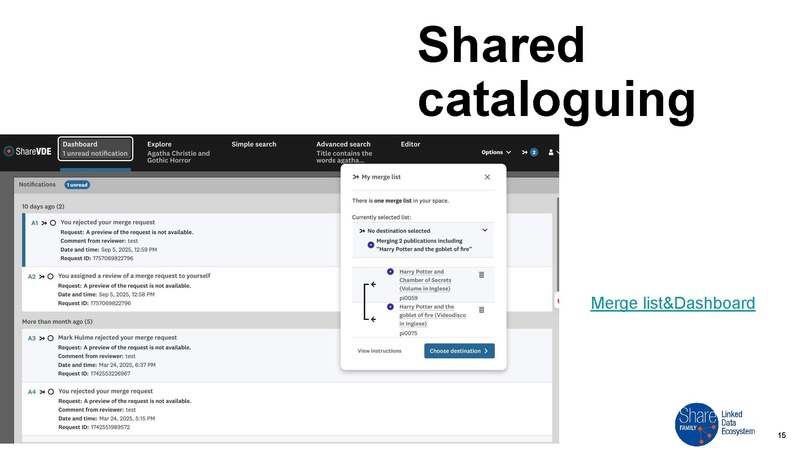
Task: Collapse the No destination selected list
Action: pos(485,230)
